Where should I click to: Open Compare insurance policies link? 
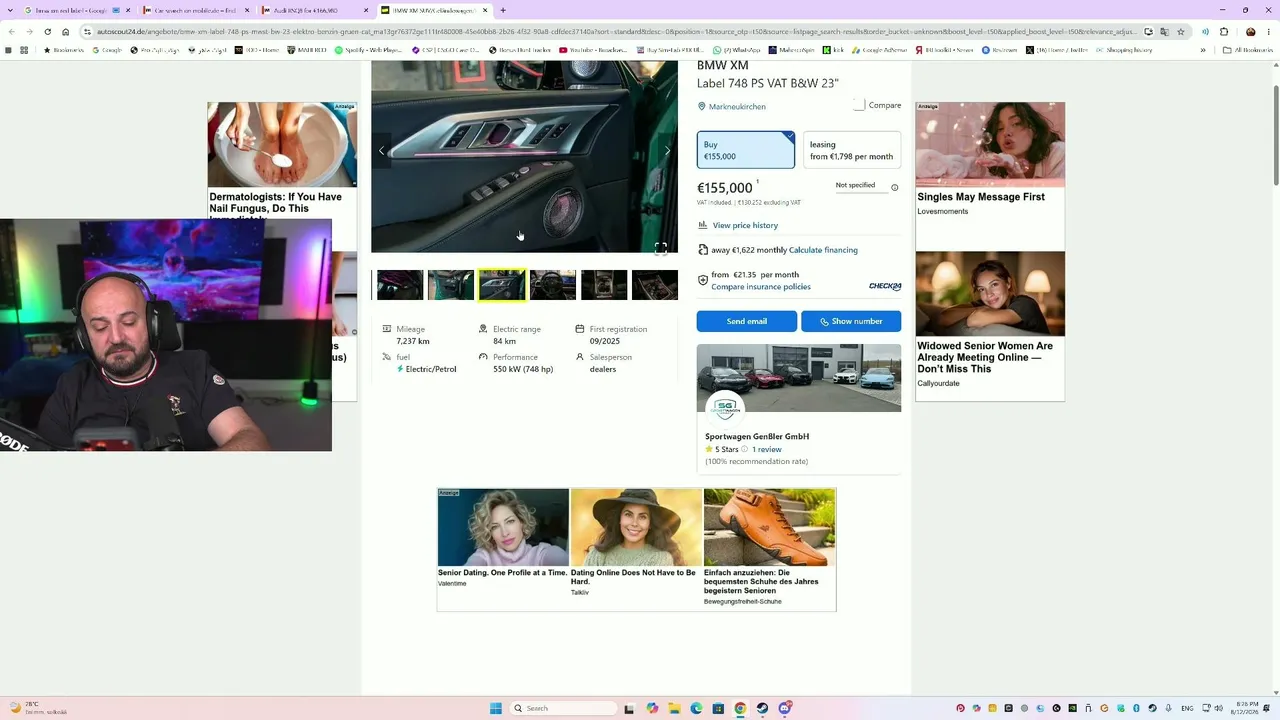[761, 287]
